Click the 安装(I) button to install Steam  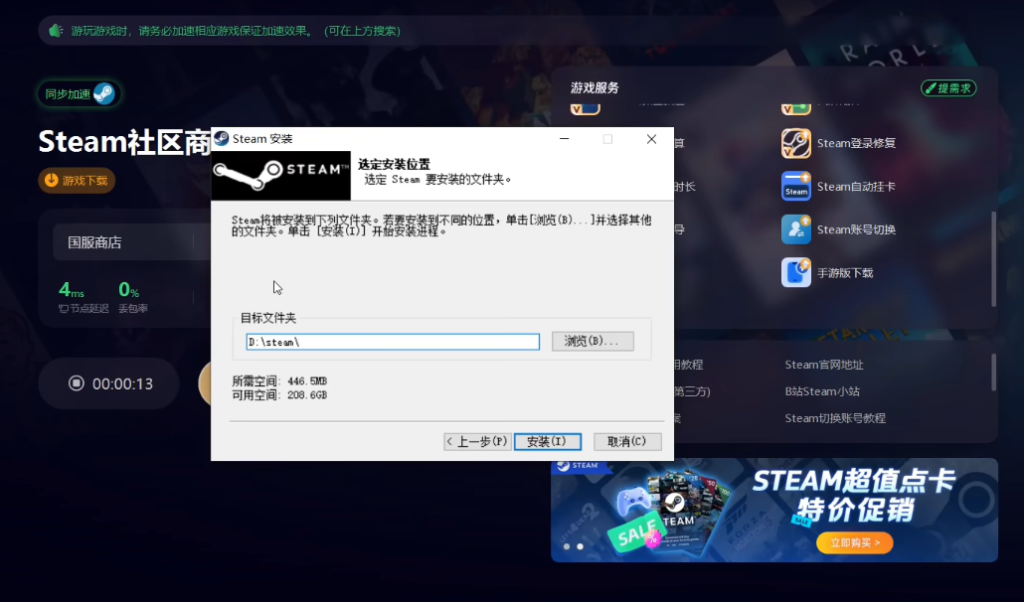(547, 441)
